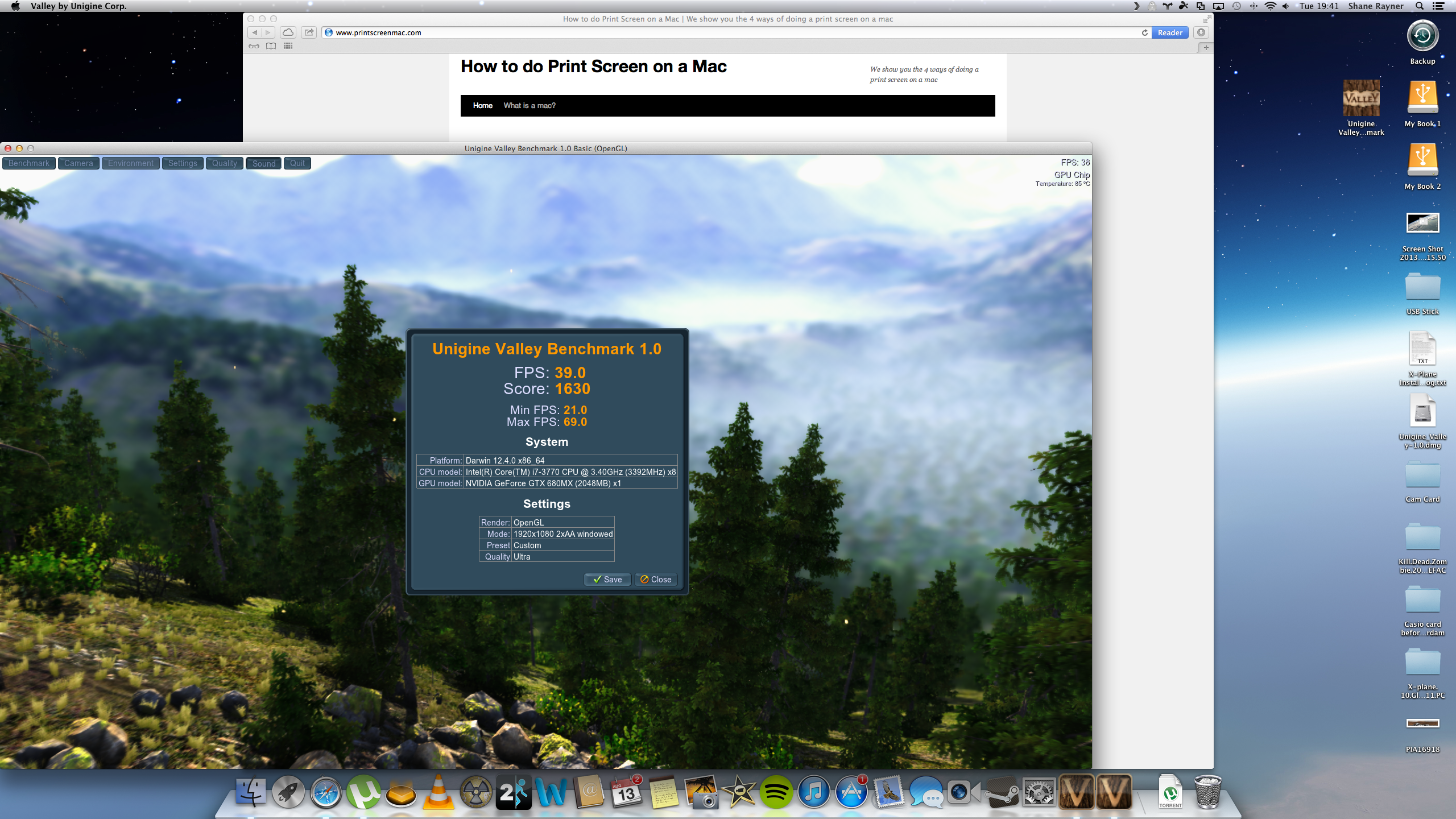Open Spotify from the dock
Viewport: 1456px width, 819px height.
click(776, 792)
